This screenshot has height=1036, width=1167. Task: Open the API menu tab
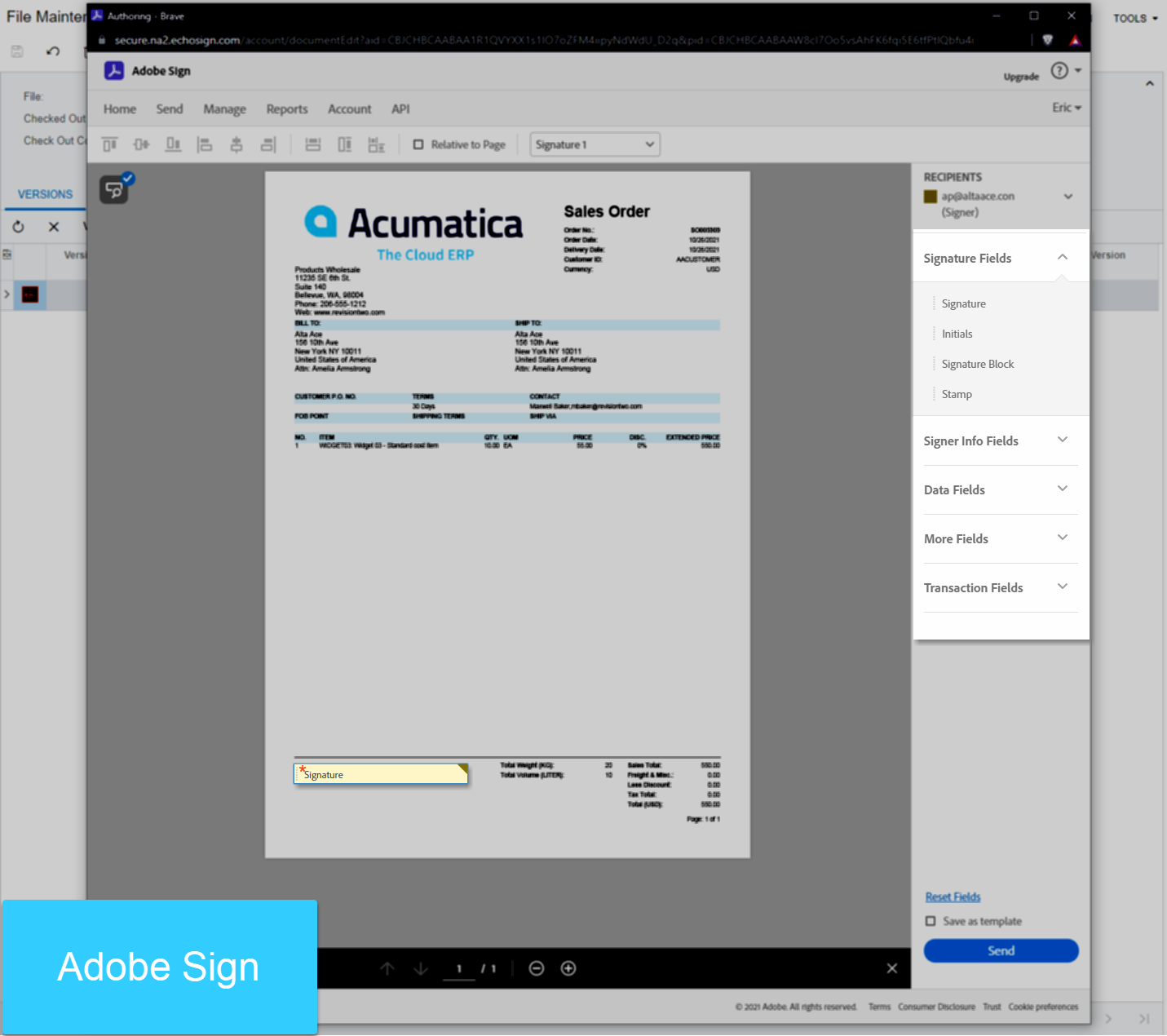(400, 109)
